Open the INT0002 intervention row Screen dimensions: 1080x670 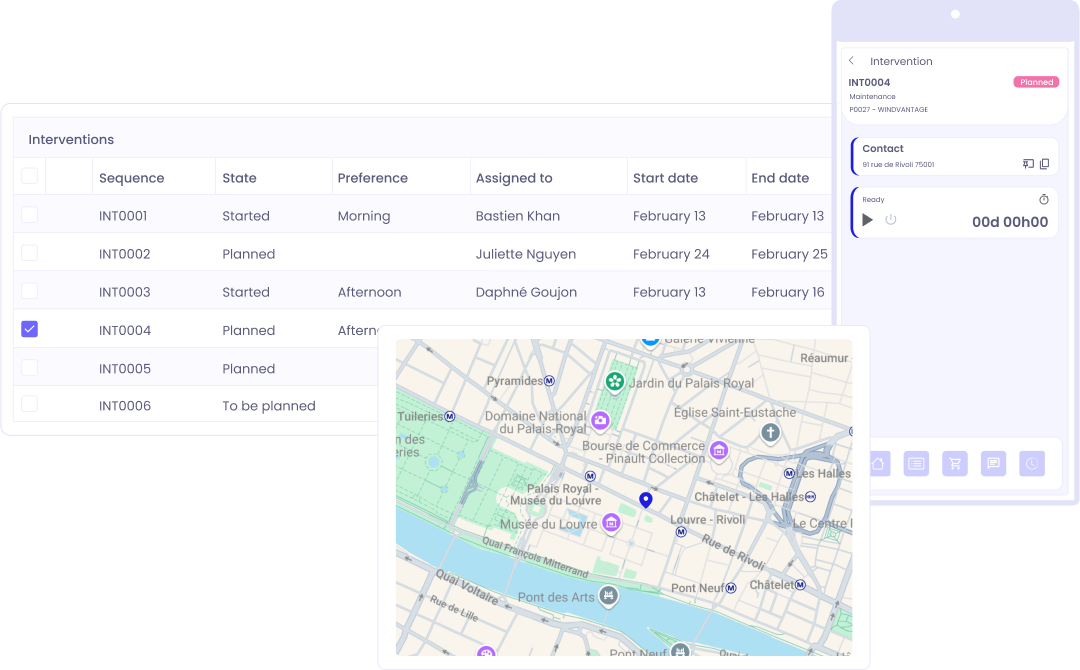pyautogui.click(x=124, y=254)
